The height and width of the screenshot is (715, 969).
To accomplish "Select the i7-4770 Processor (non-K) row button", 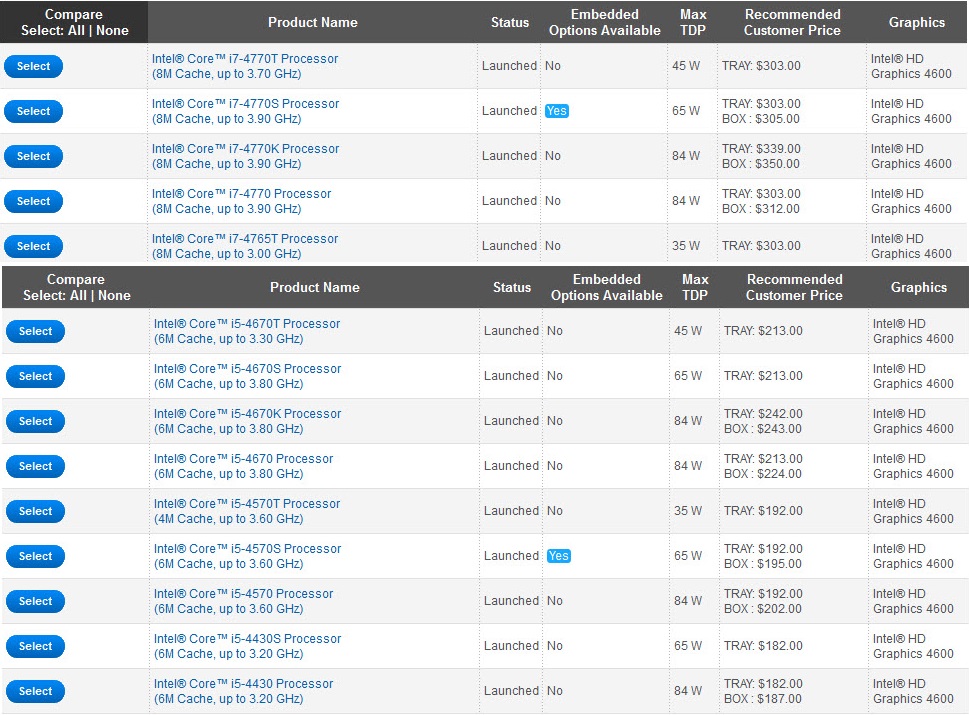I will 33,201.
